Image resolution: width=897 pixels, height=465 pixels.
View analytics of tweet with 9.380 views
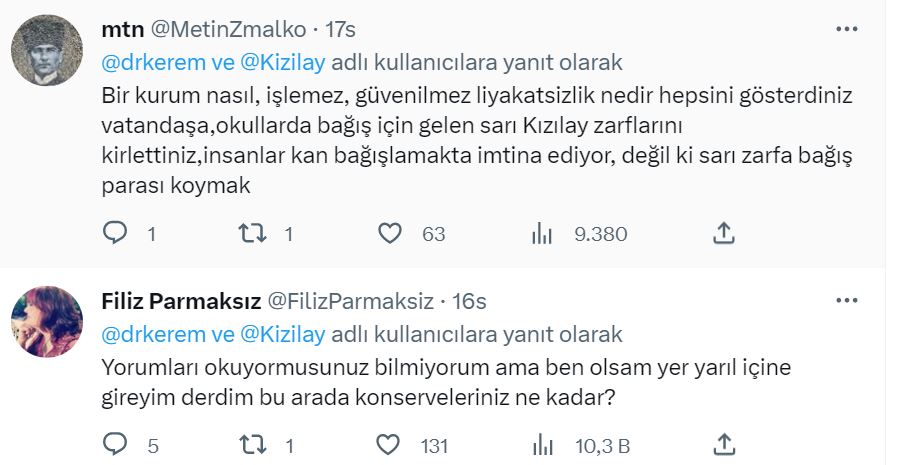542,234
